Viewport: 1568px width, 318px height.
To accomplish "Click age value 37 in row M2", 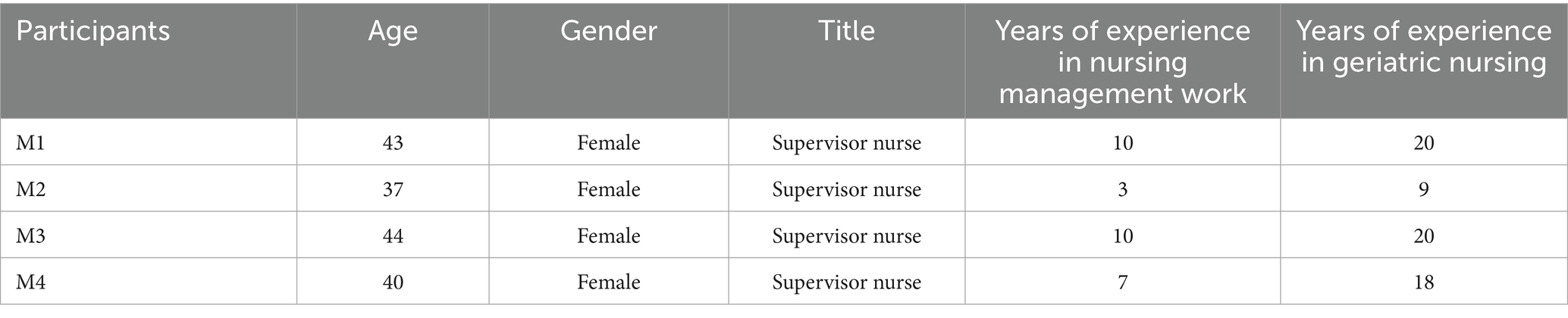I will (393, 189).
